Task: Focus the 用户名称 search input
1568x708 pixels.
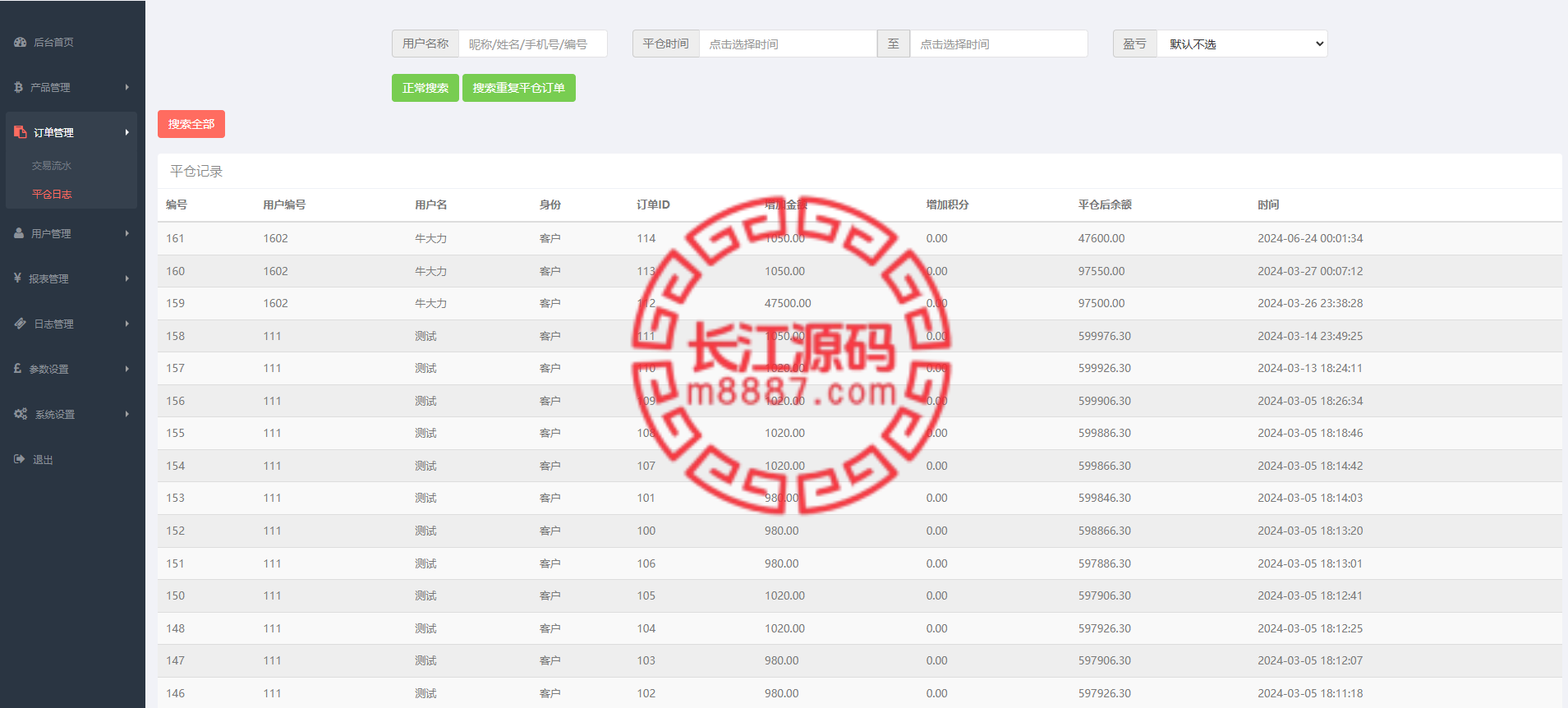Action: click(x=532, y=44)
